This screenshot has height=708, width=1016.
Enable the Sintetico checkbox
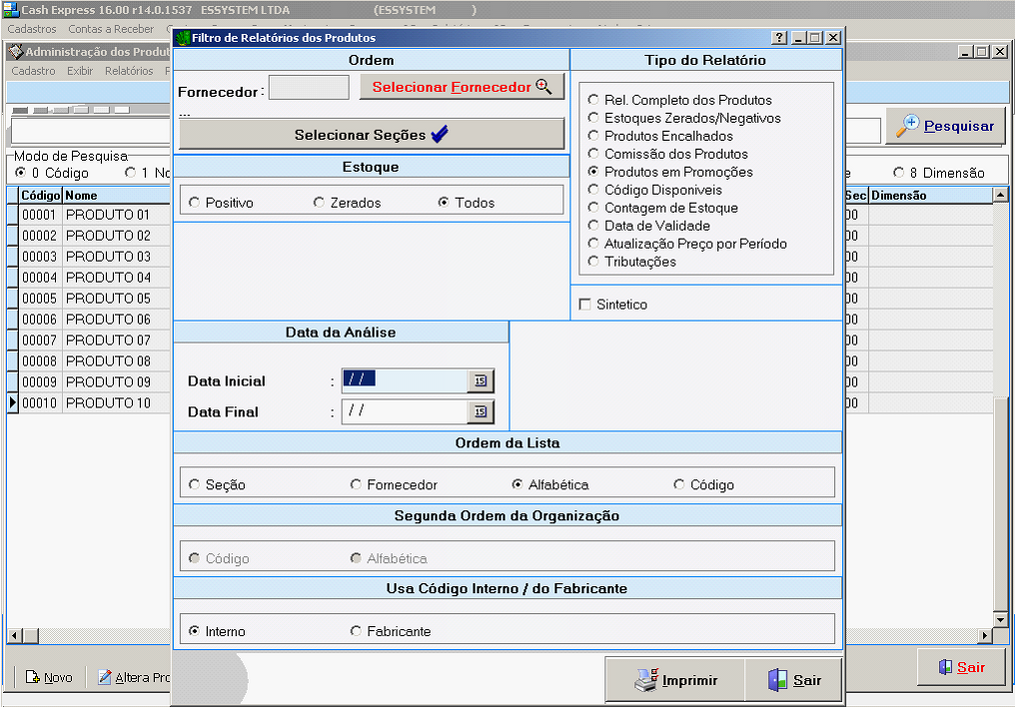click(x=586, y=304)
